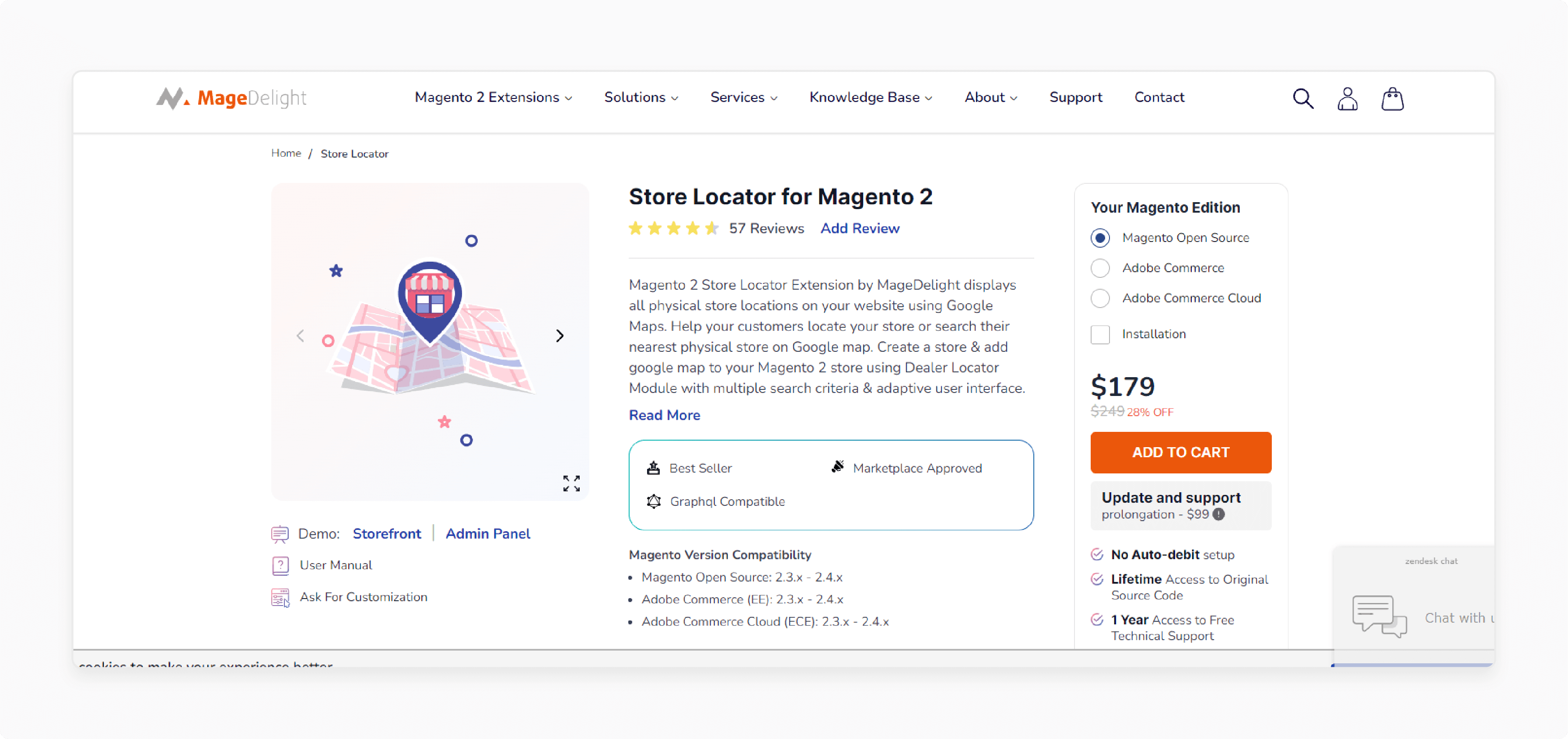Image resolution: width=1568 pixels, height=739 pixels.
Task: Click the Lifetime Access checkmark icon
Action: (x=1097, y=579)
